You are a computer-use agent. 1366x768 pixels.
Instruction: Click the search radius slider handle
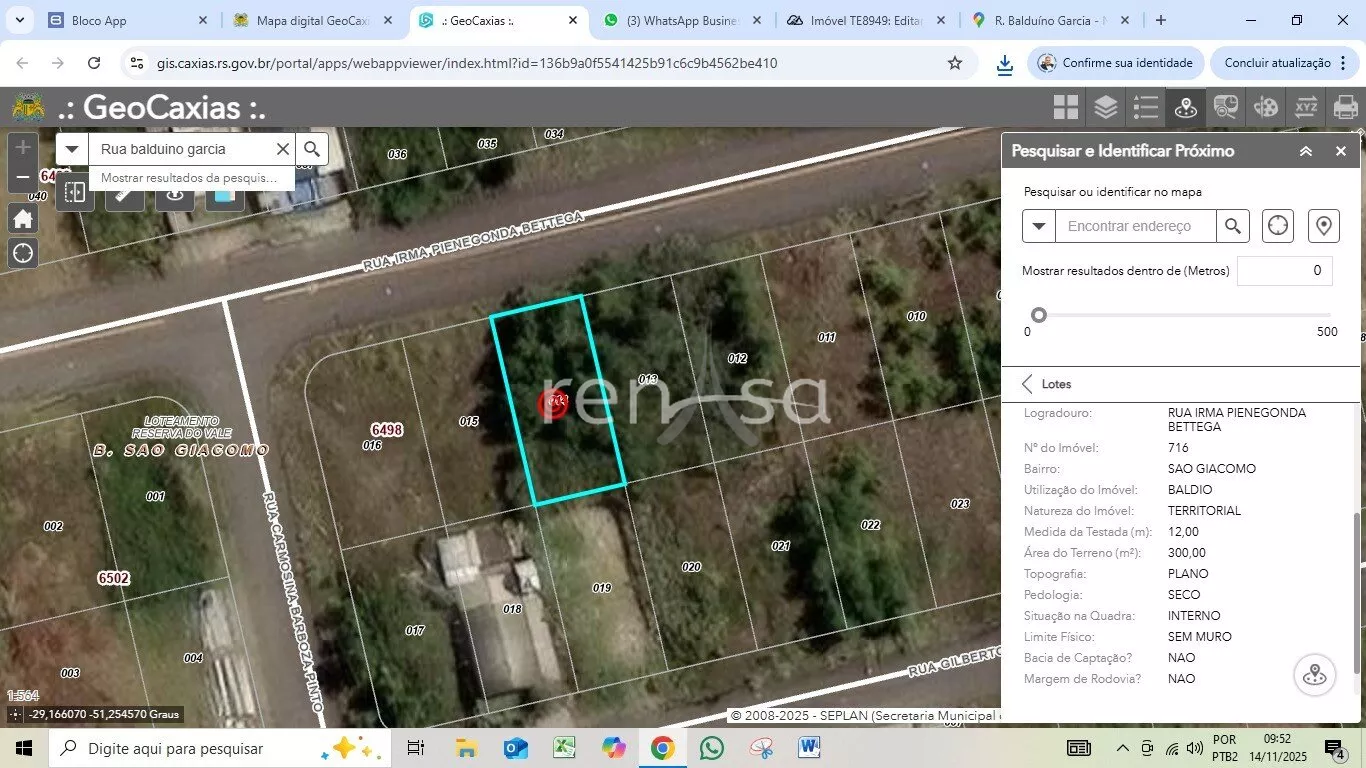pos(1039,315)
